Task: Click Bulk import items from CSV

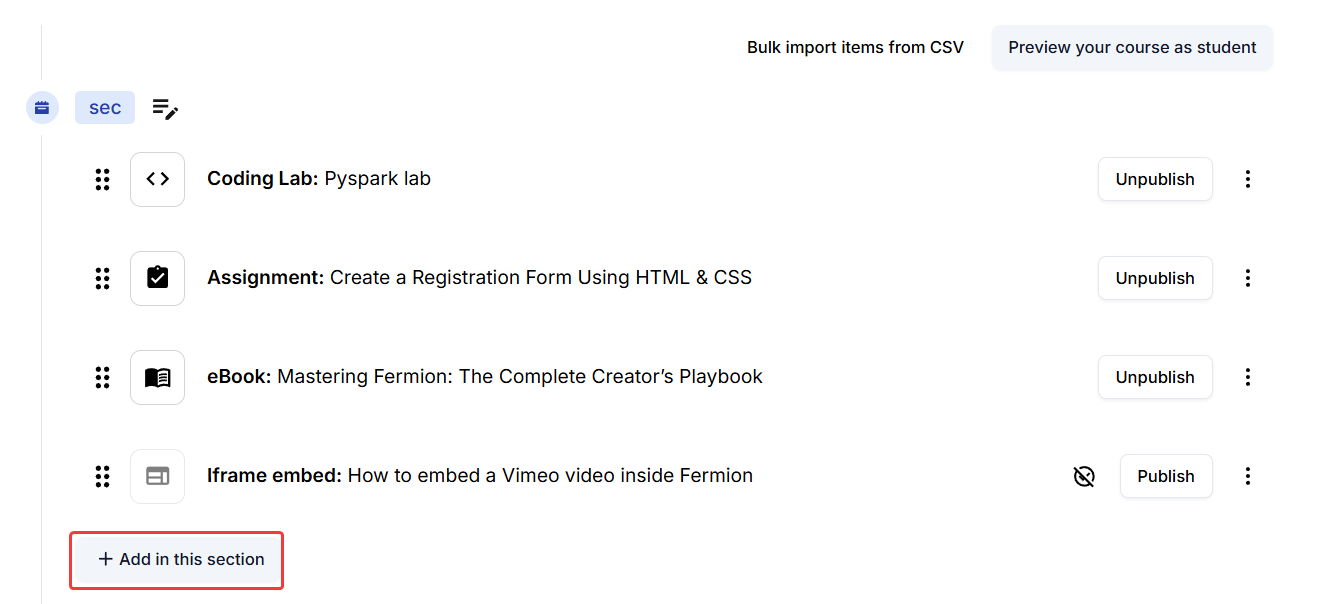Action: click(855, 47)
